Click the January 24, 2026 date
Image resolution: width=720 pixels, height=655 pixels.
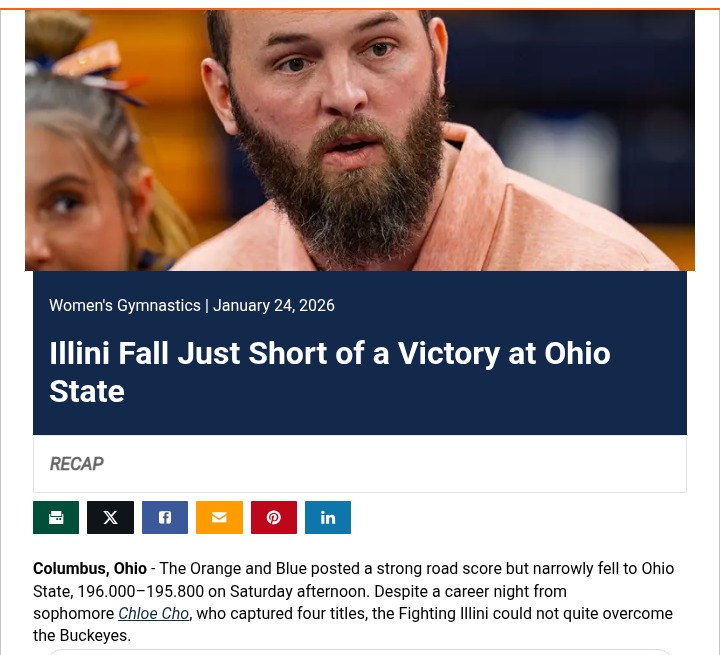click(x=274, y=305)
